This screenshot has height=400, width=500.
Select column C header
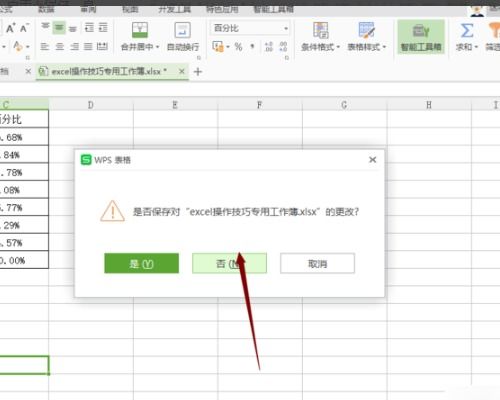tap(24, 105)
